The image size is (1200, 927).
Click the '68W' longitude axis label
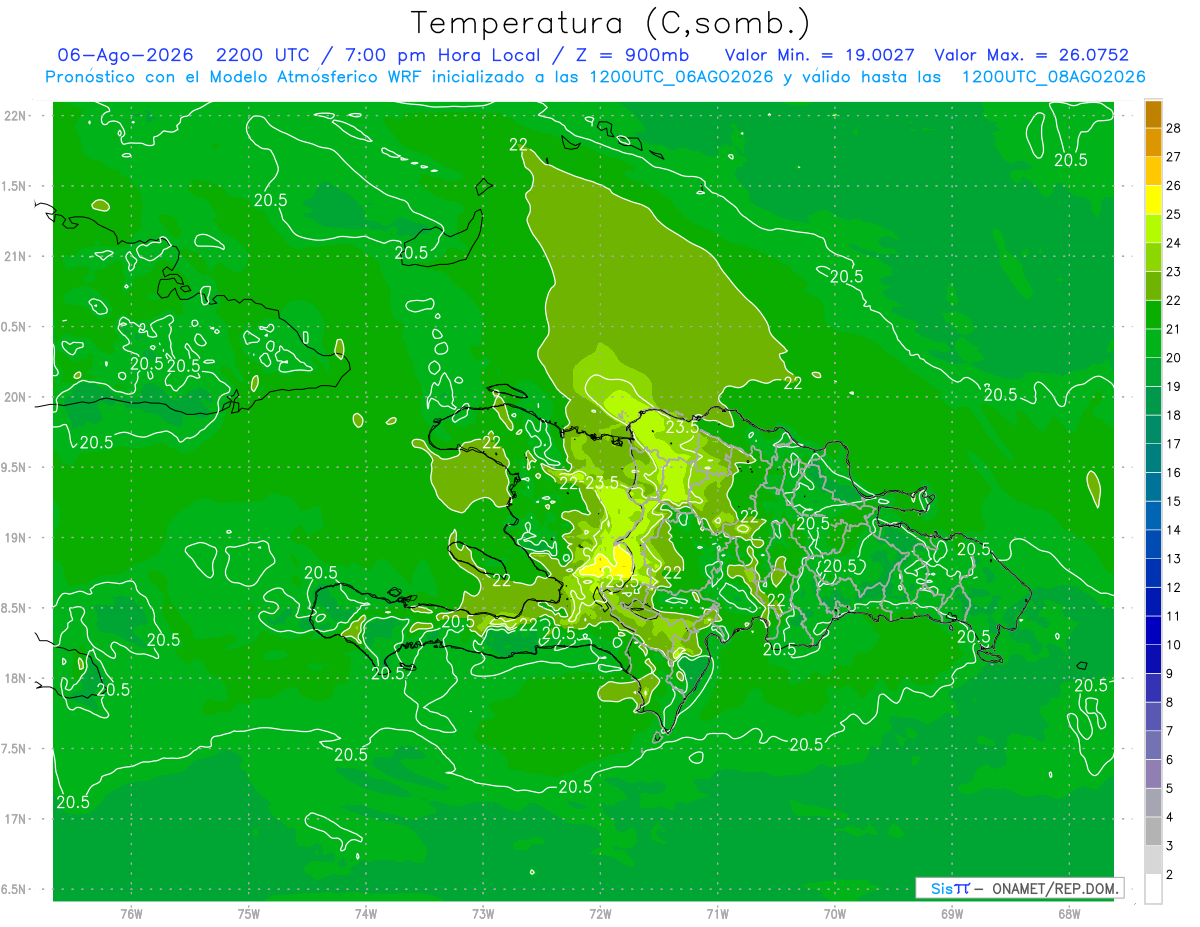[x=1069, y=913]
